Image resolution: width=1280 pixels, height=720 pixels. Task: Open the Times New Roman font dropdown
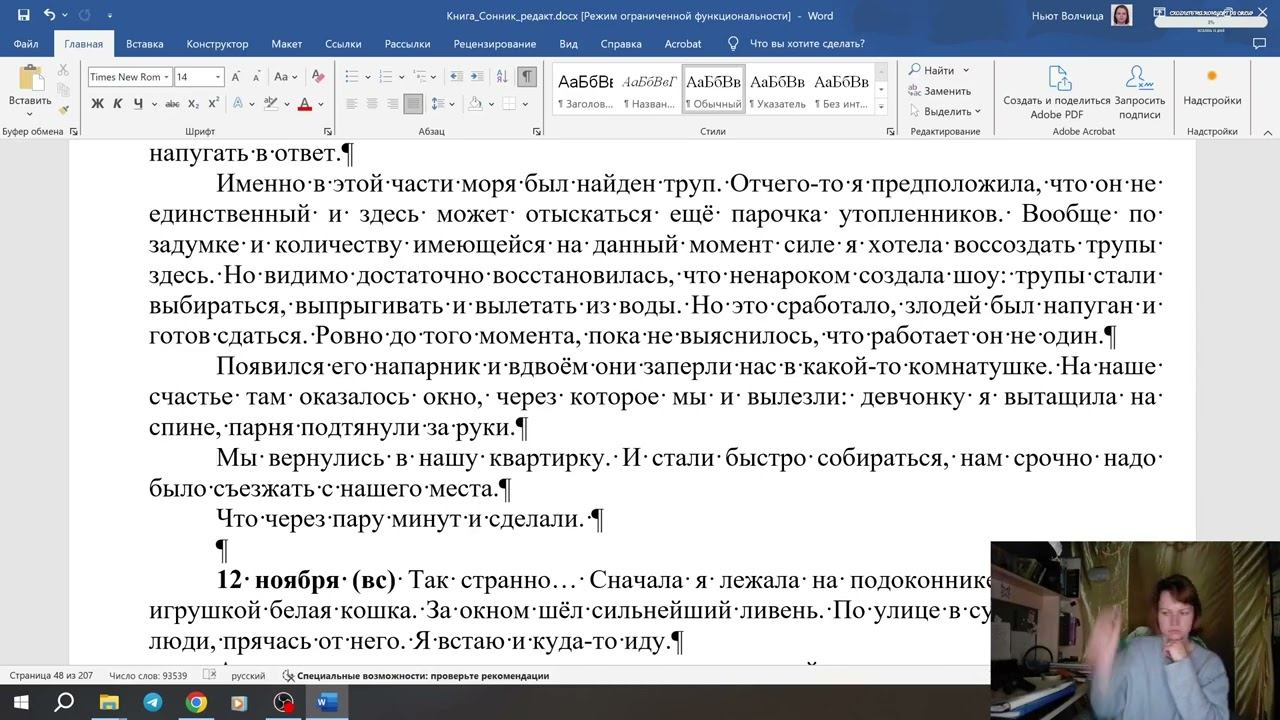167,77
